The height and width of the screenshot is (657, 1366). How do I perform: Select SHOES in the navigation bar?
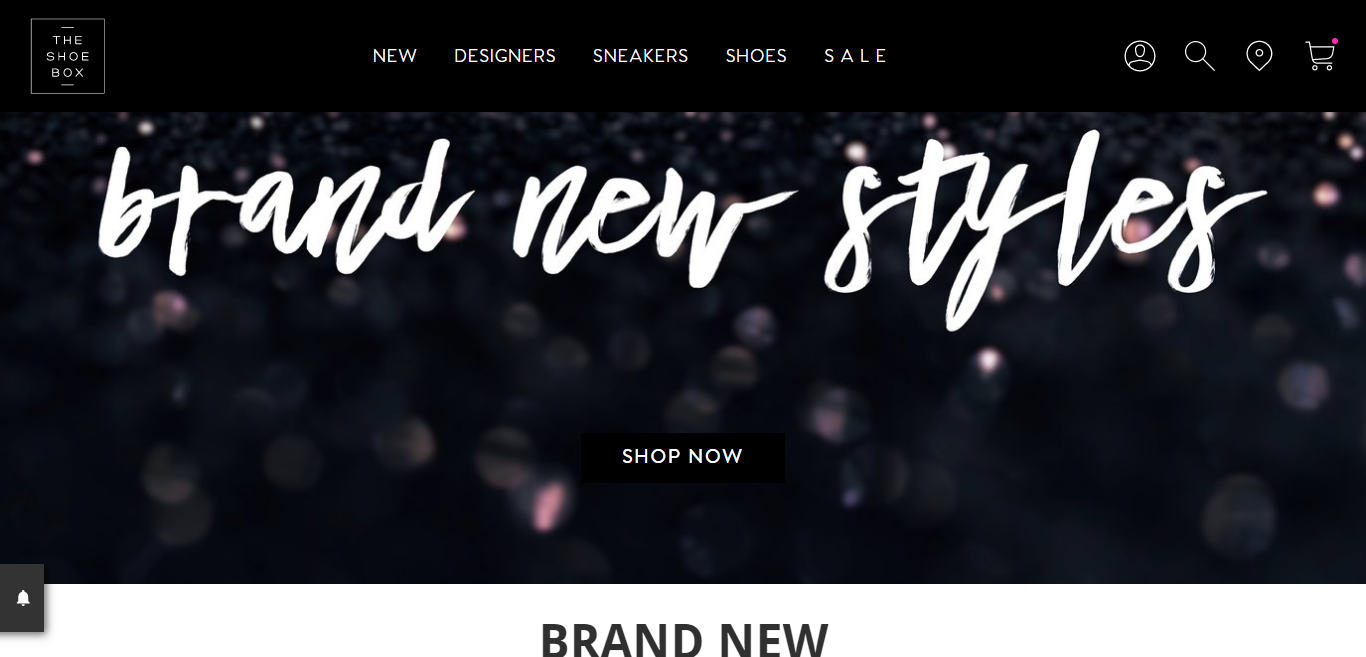pos(756,56)
